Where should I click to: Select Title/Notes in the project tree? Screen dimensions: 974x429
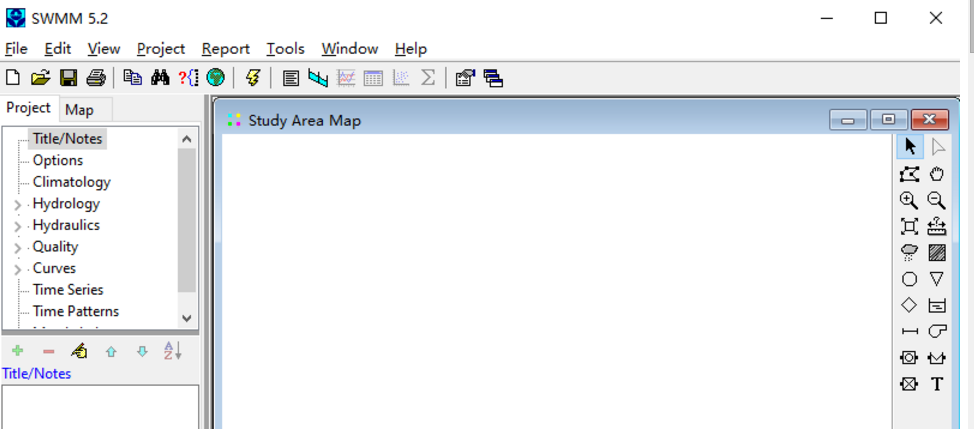[67, 138]
